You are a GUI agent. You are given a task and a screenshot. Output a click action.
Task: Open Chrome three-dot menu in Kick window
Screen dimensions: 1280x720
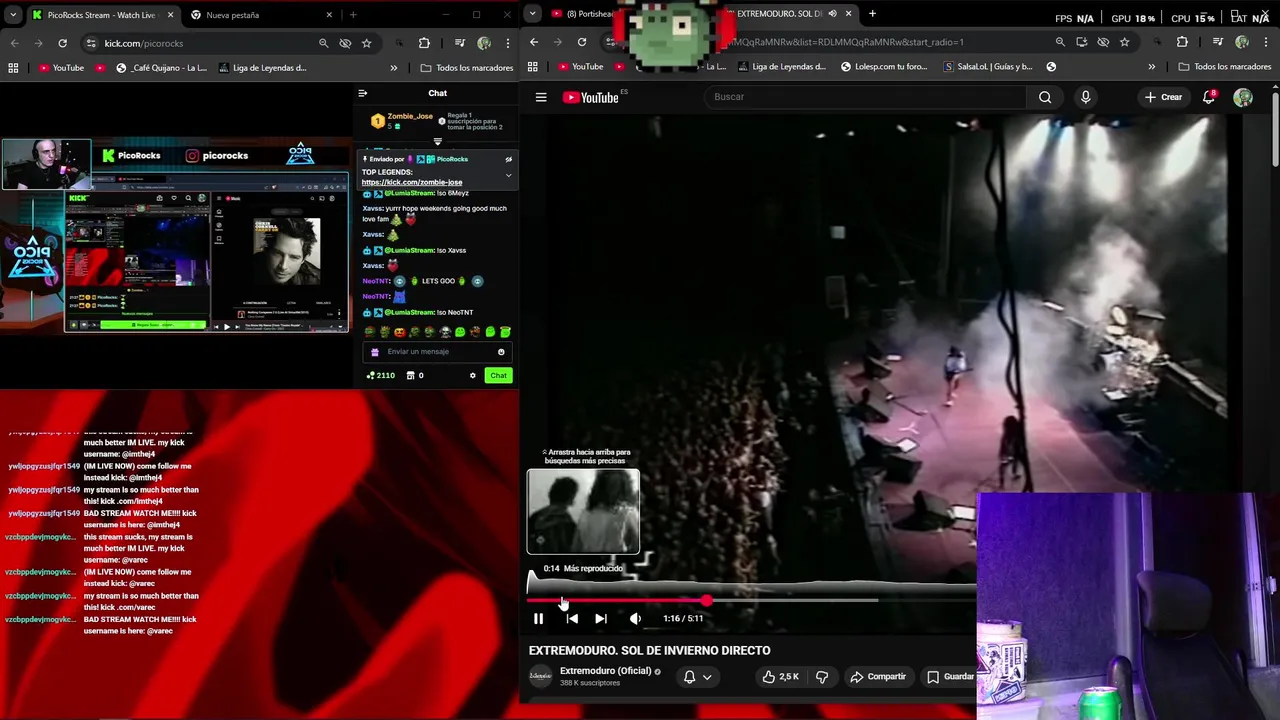click(508, 43)
